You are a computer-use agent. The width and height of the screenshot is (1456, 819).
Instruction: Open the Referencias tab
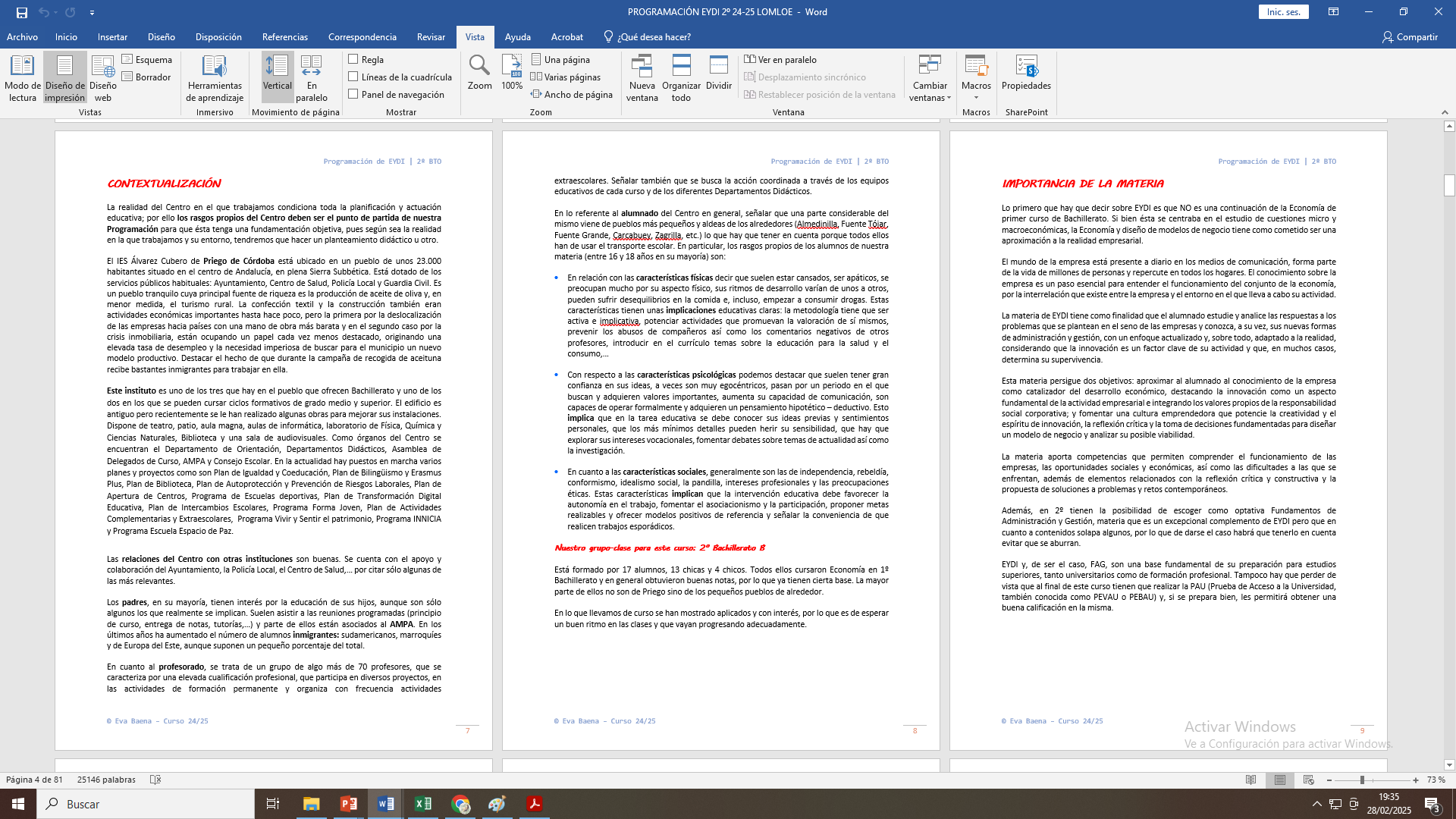click(284, 36)
